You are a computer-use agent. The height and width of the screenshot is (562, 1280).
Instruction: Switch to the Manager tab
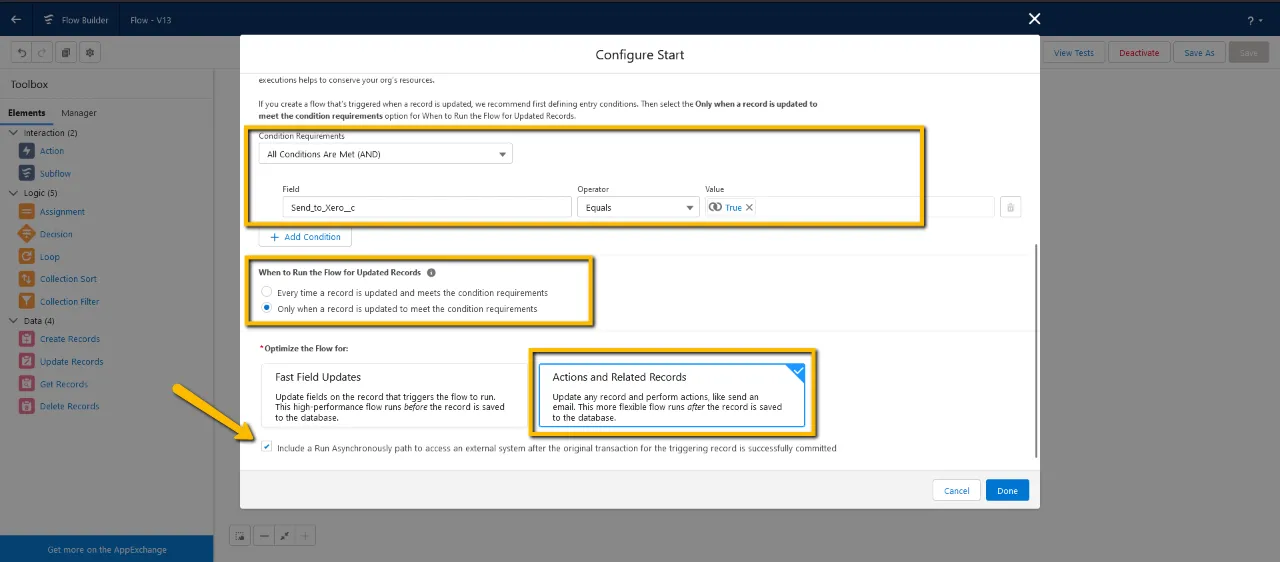(79, 113)
